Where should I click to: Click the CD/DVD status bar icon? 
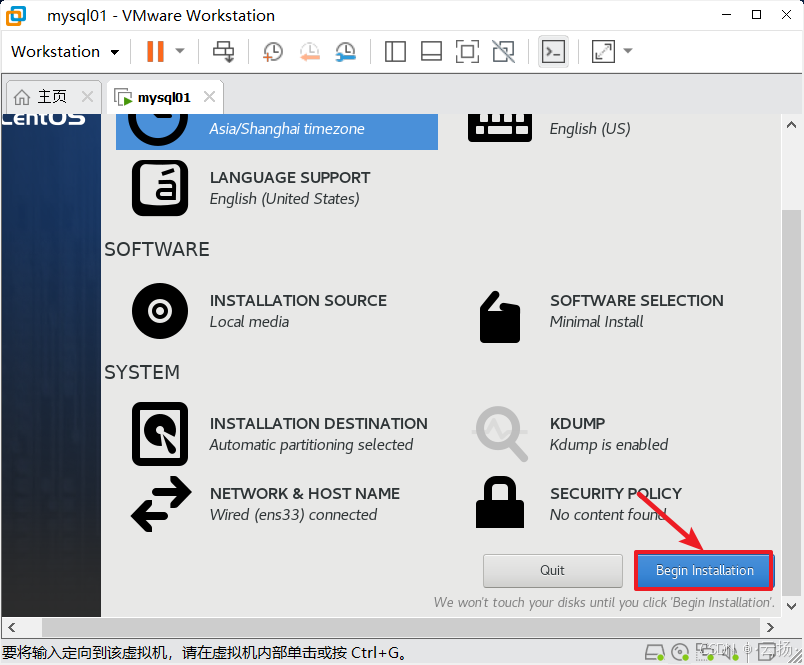(x=680, y=652)
